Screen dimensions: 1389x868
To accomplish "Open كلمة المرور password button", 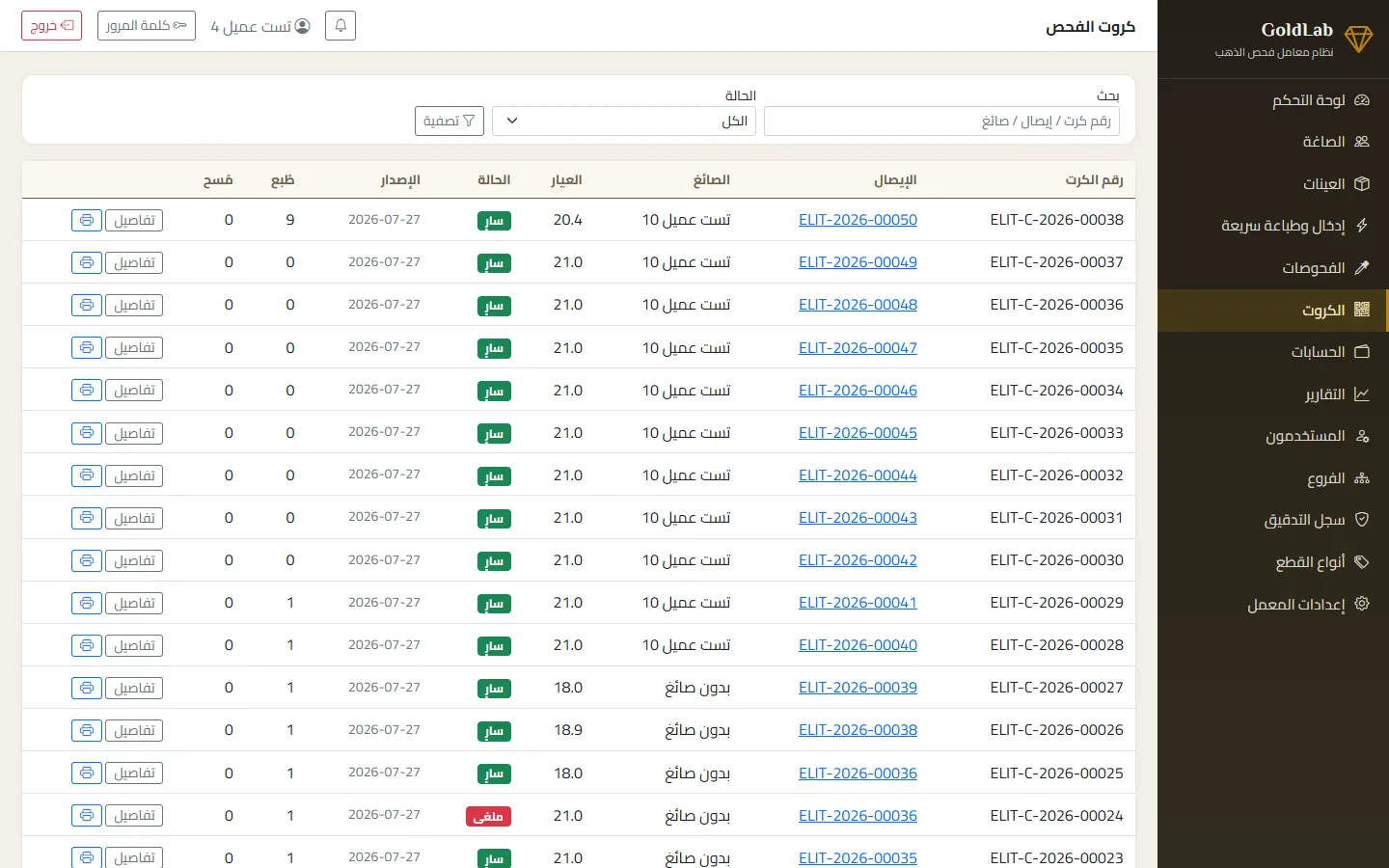I will 147,26.
